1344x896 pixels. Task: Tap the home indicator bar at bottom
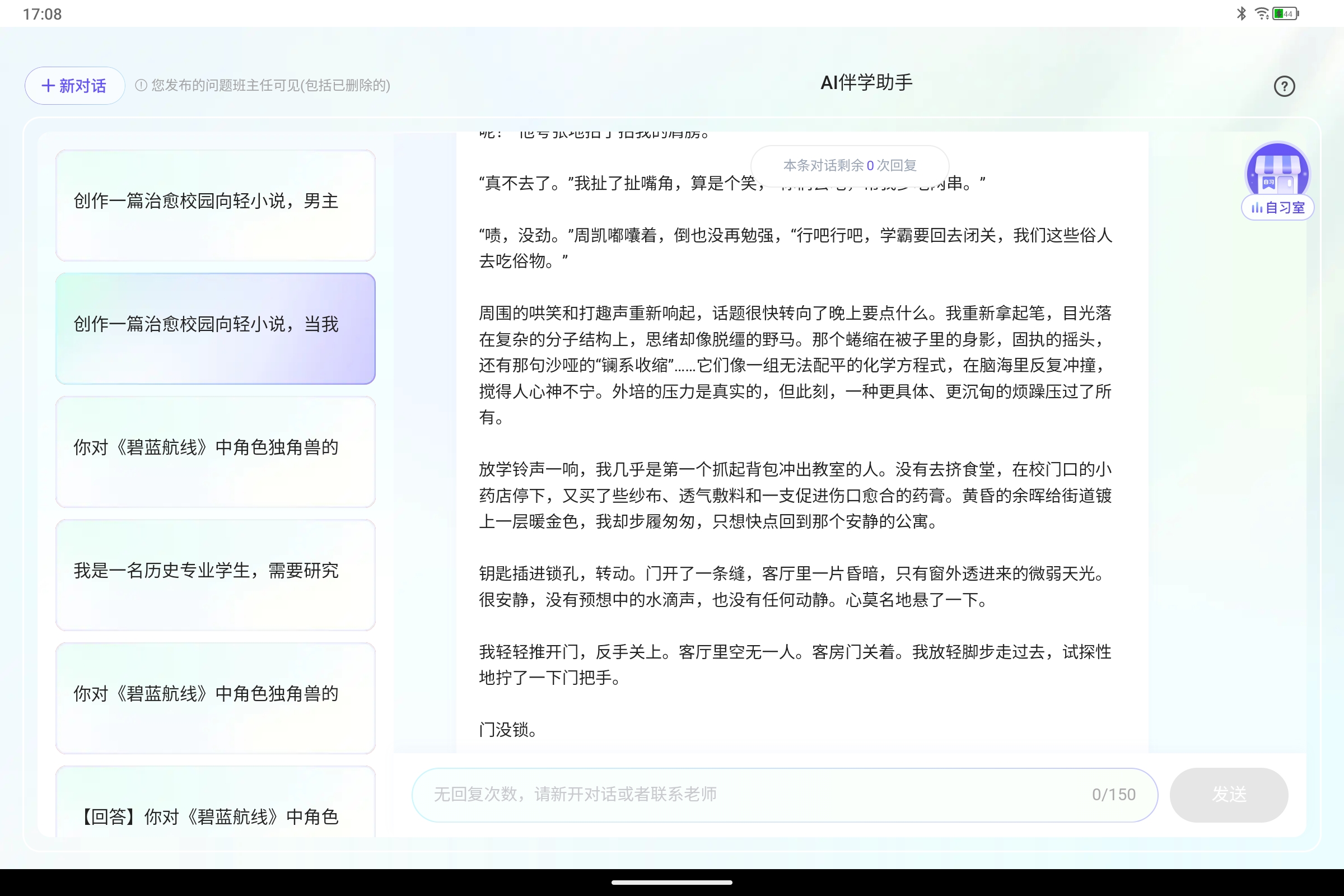[672, 883]
